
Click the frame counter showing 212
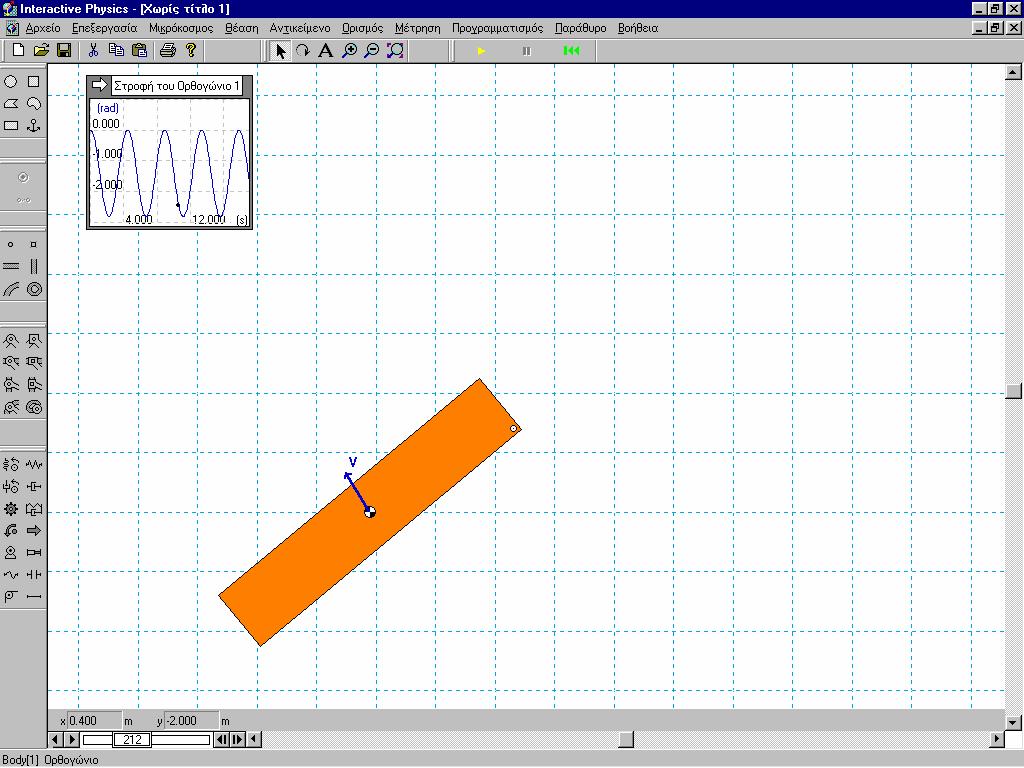(132, 740)
